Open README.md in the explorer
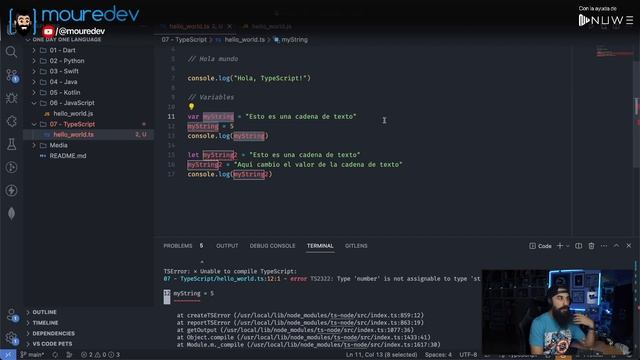 (x=88, y=156)
